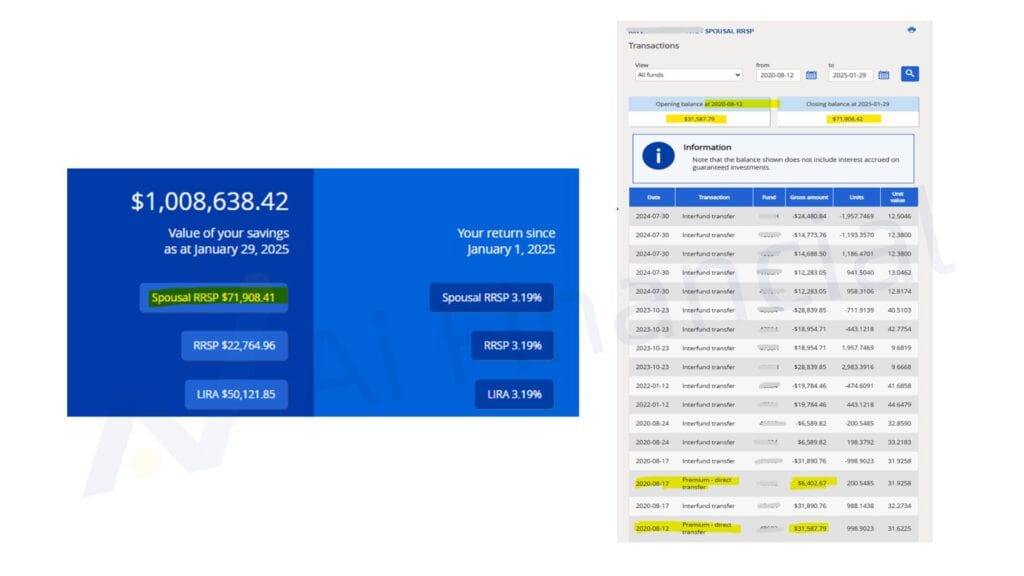1024x576 pixels.
Task: Expand the All funds view dropdown
Action: 688,75
